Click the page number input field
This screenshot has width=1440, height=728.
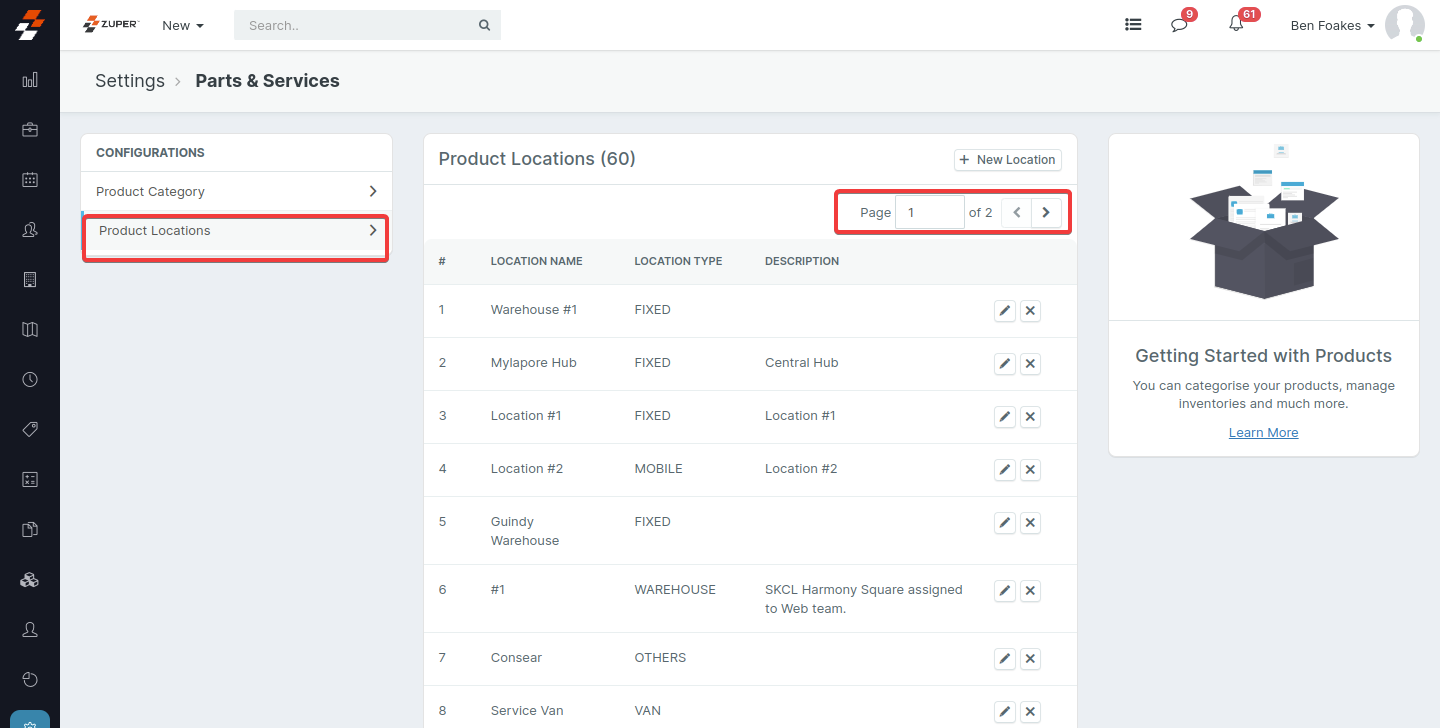click(x=929, y=212)
